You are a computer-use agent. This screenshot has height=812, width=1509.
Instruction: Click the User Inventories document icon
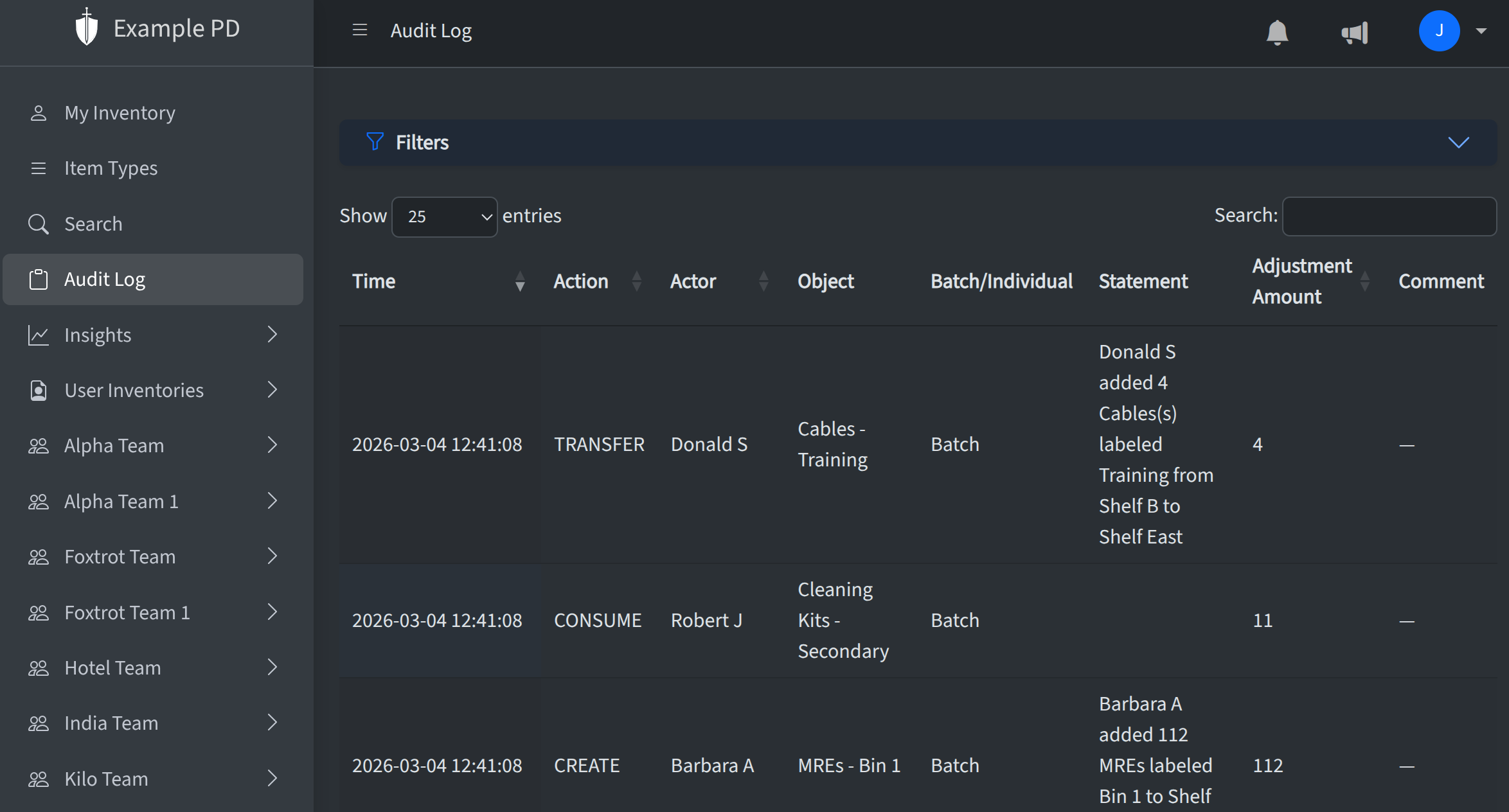tap(39, 390)
